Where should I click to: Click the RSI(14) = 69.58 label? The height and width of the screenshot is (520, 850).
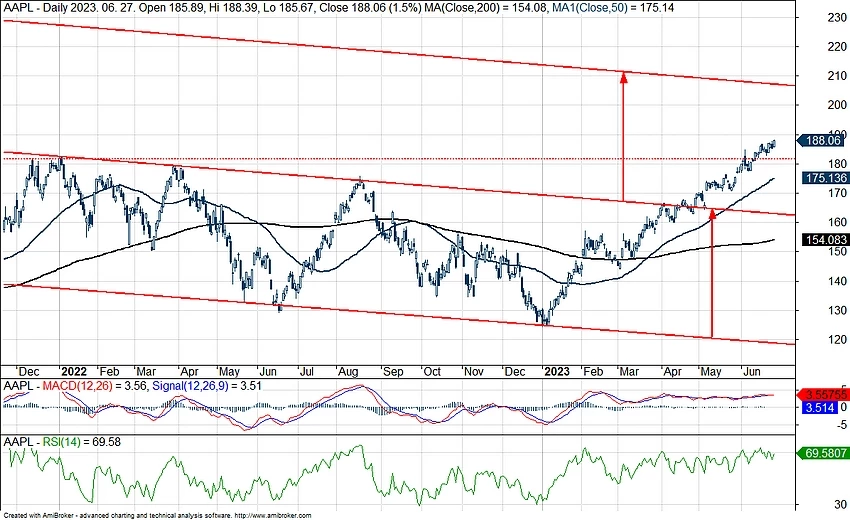pyautogui.click(x=82, y=442)
